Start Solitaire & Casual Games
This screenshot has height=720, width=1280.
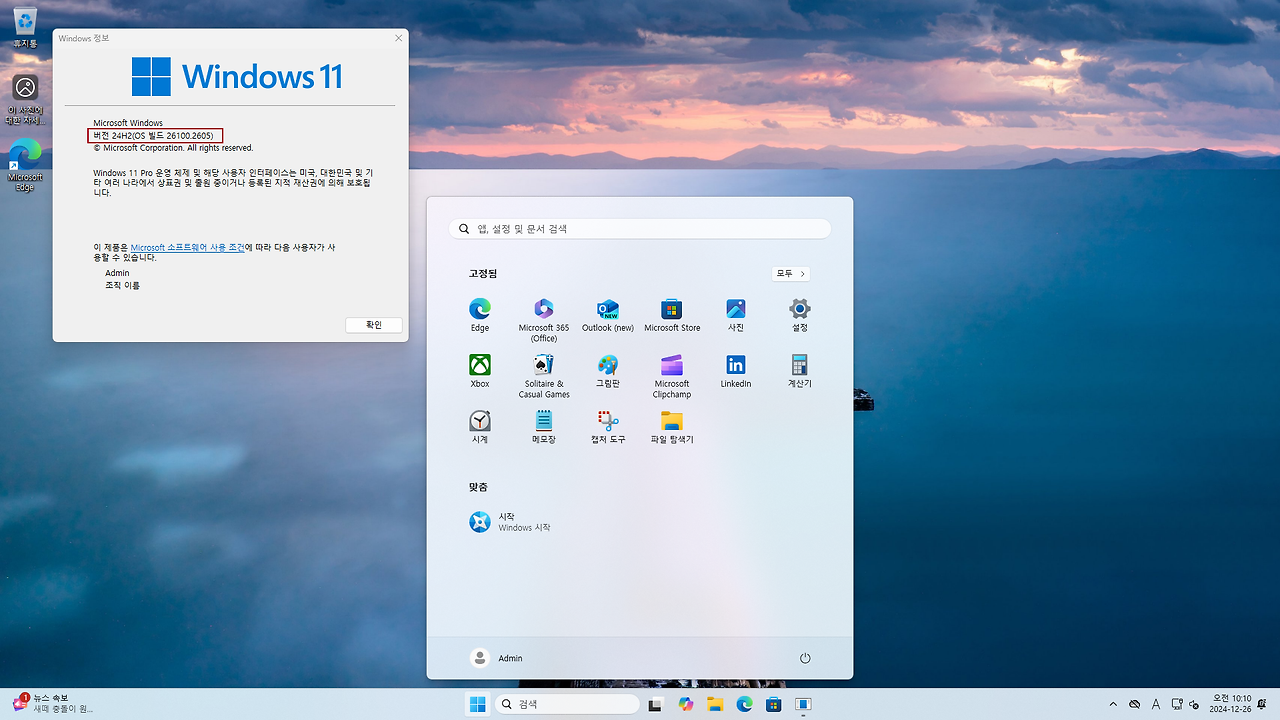click(543, 366)
